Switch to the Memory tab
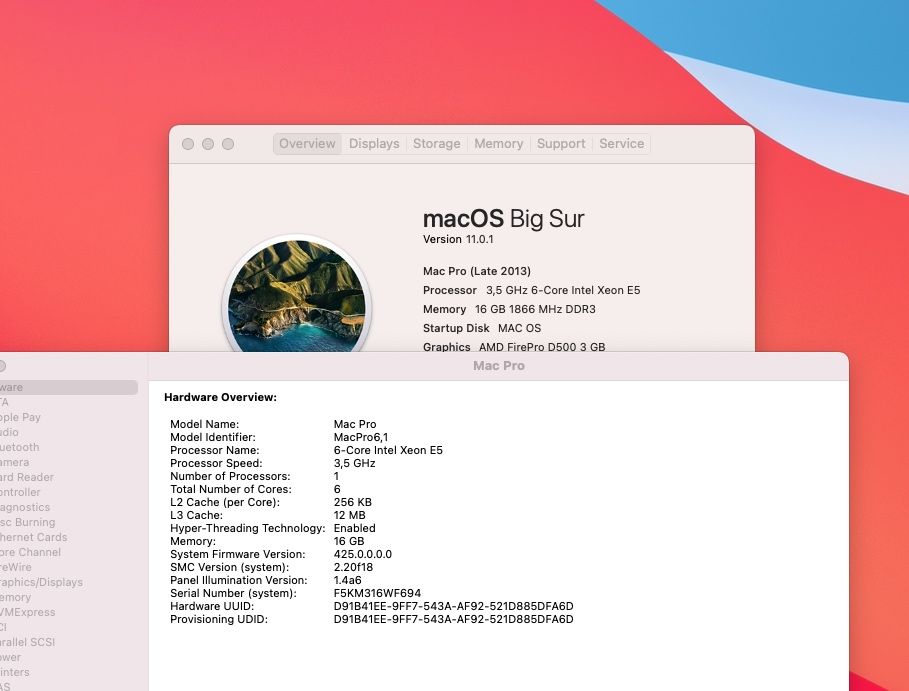 tap(499, 144)
